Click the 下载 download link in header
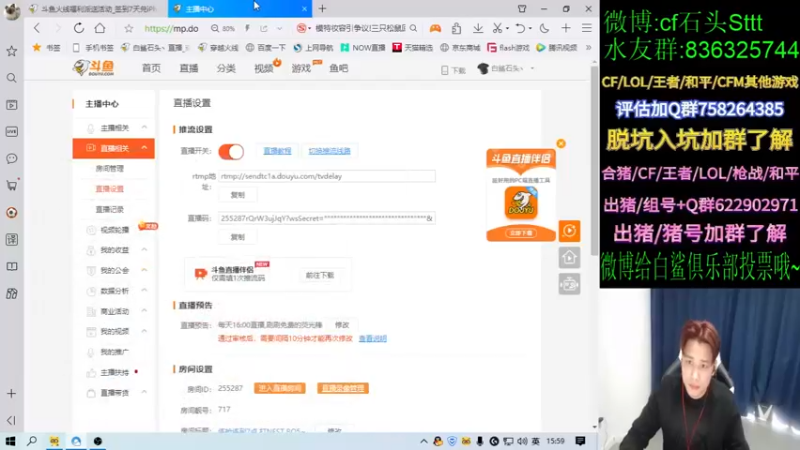Screen dimensions: 800x450 tap(453, 70)
